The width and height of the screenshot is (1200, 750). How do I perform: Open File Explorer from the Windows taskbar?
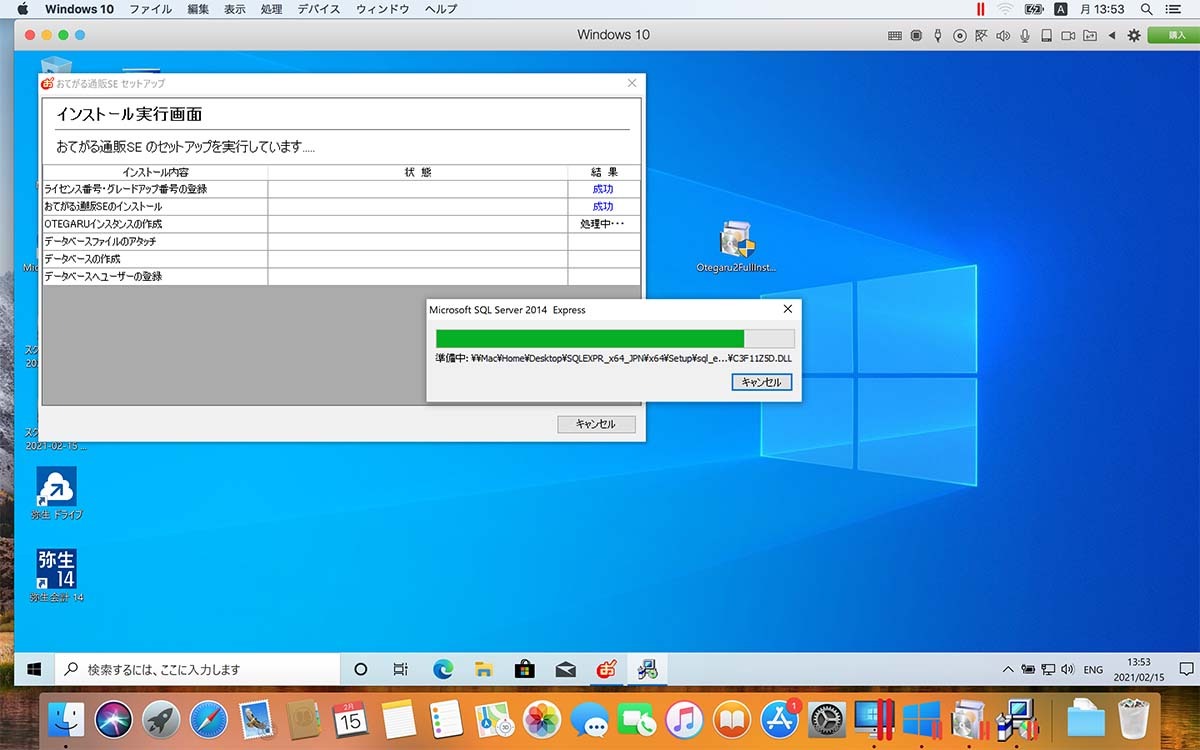(x=484, y=669)
